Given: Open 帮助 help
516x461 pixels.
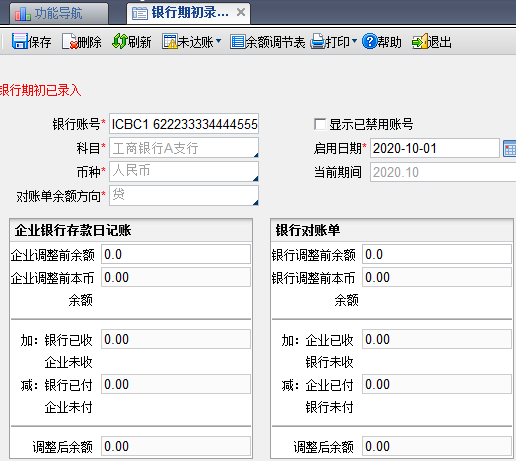Looking at the screenshot, I should pyautogui.click(x=382, y=42).
